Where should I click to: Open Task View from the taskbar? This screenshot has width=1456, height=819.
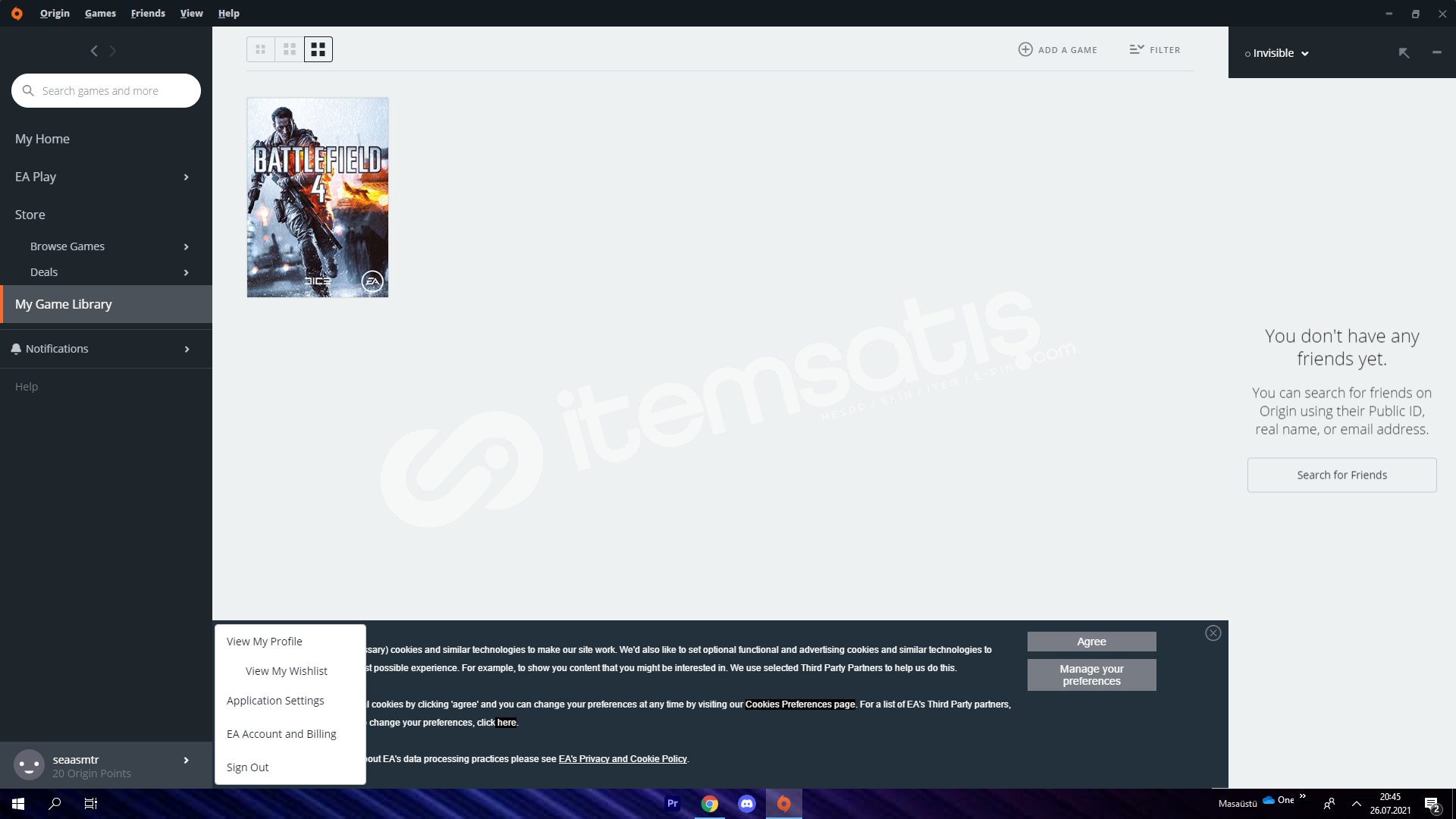point(91,804)
